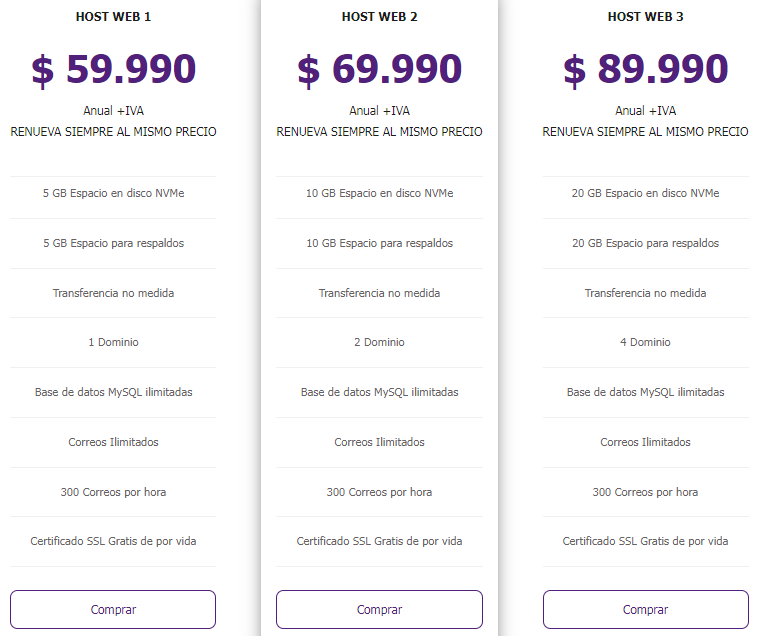The image size is (766, 636).
Task: Click Comprar button for Host Web 3
Action: click(x=645, y=609)
